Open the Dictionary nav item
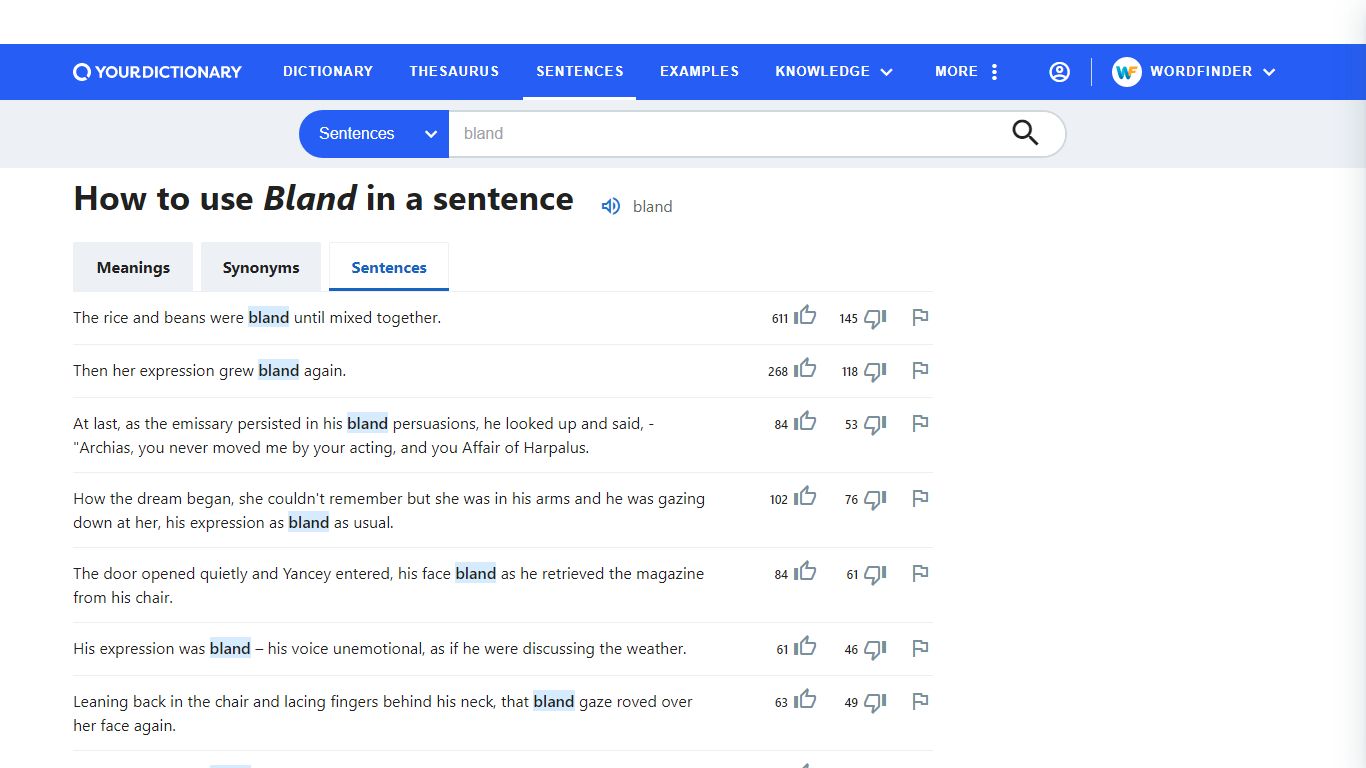Viewport: 1366px width, 768px height. [x=328, y=72]
